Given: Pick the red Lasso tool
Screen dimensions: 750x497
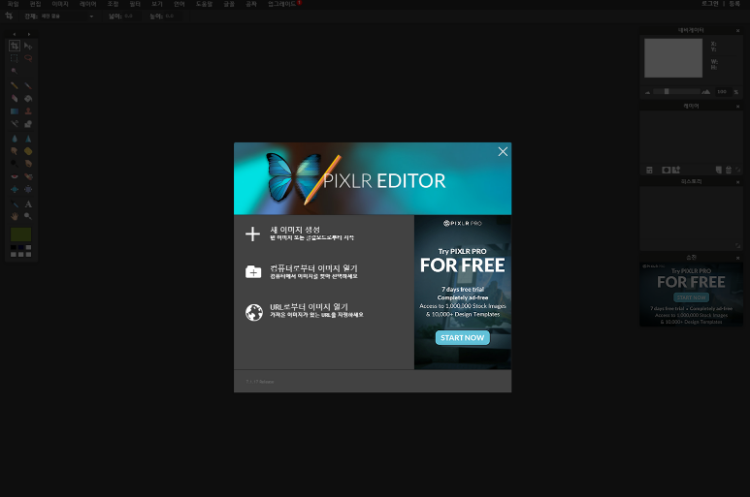Looking at the screenshot, I should click(x=28, y=58).
